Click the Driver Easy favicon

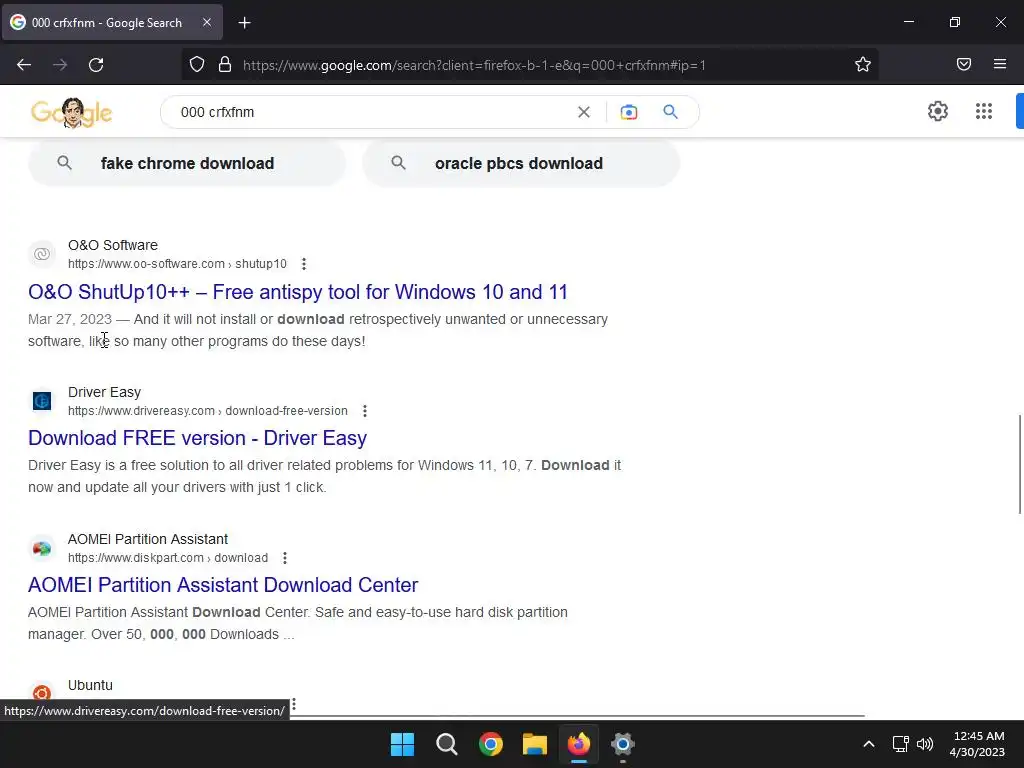pyautogui.click(x=42, y=401)
